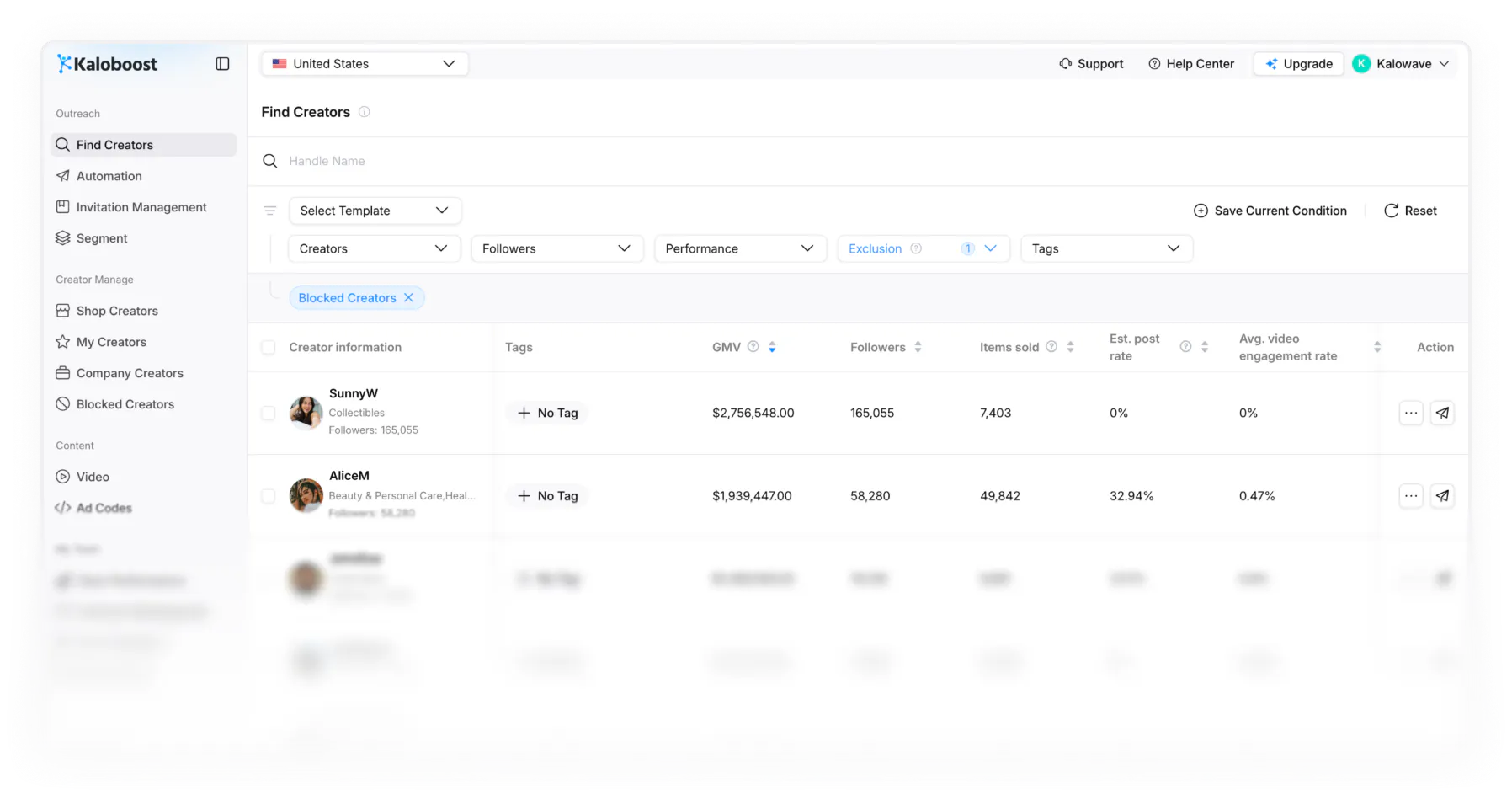Sort by GMV column
This screenshot has width=1512, height=795.
(x=772, y=347)
